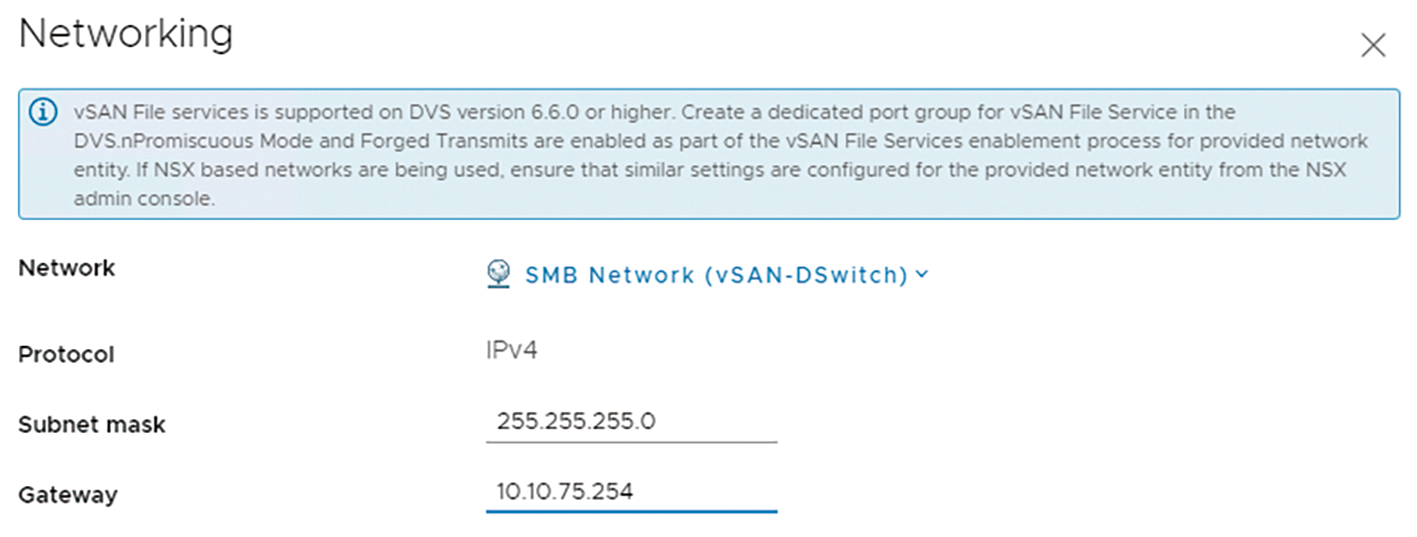
Task: Click the 'SMB Network' selection text
Action: [x=585, y=275]
